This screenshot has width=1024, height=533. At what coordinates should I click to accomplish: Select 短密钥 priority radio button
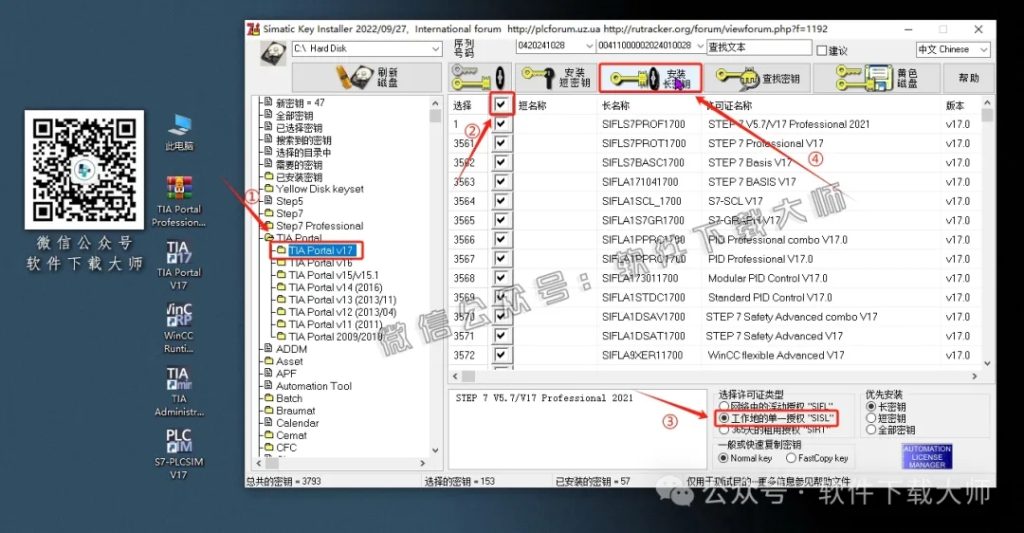(871, 418)
